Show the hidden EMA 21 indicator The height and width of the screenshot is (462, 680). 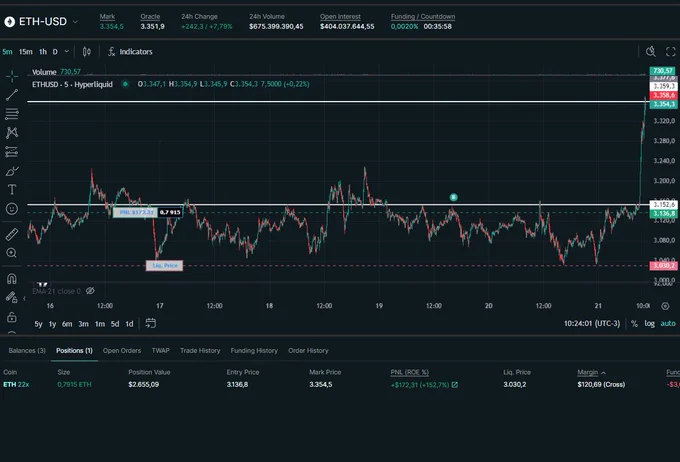click(x=90, y=291)
